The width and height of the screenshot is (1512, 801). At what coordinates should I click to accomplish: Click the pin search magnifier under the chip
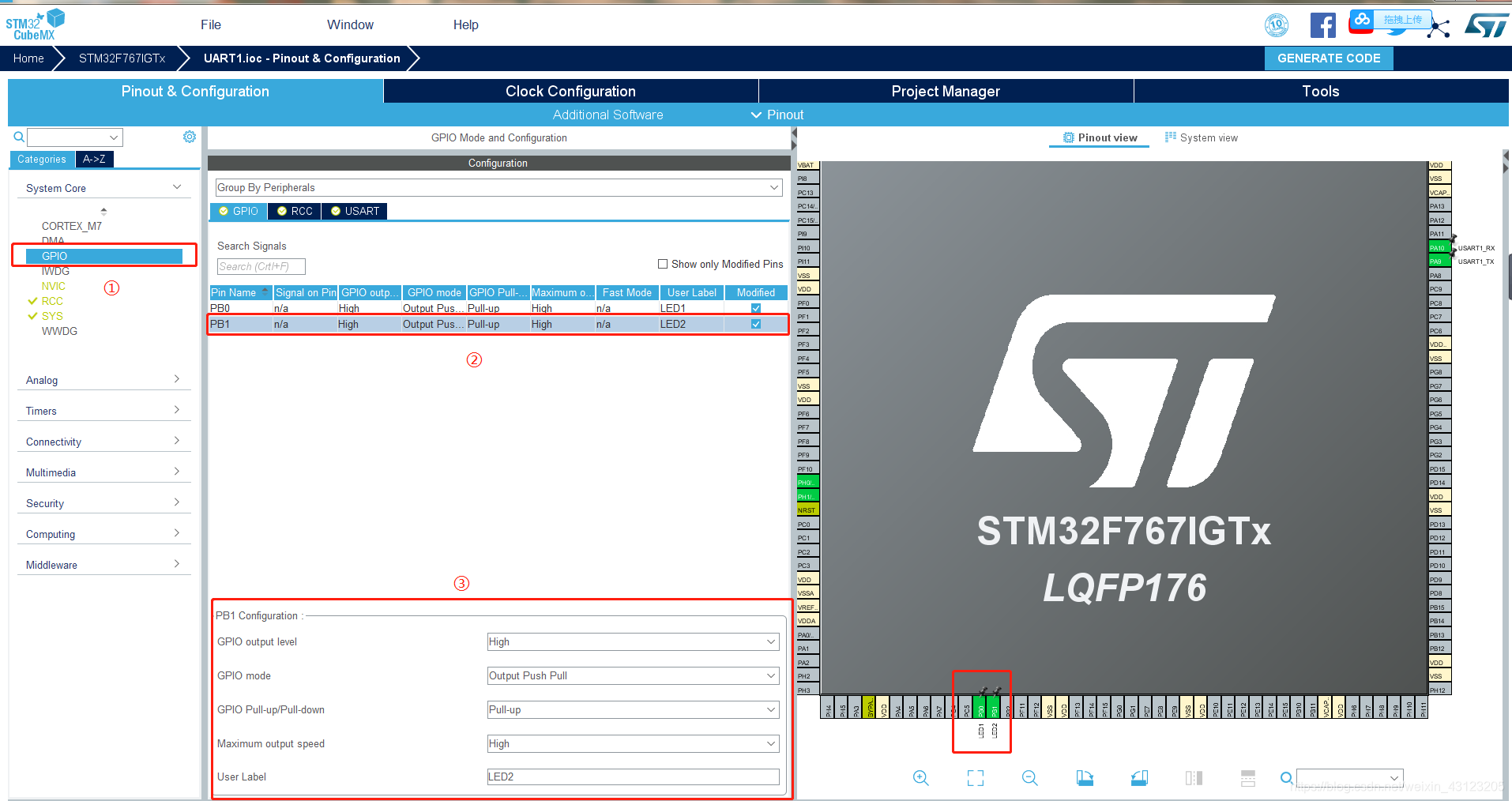1286,778
